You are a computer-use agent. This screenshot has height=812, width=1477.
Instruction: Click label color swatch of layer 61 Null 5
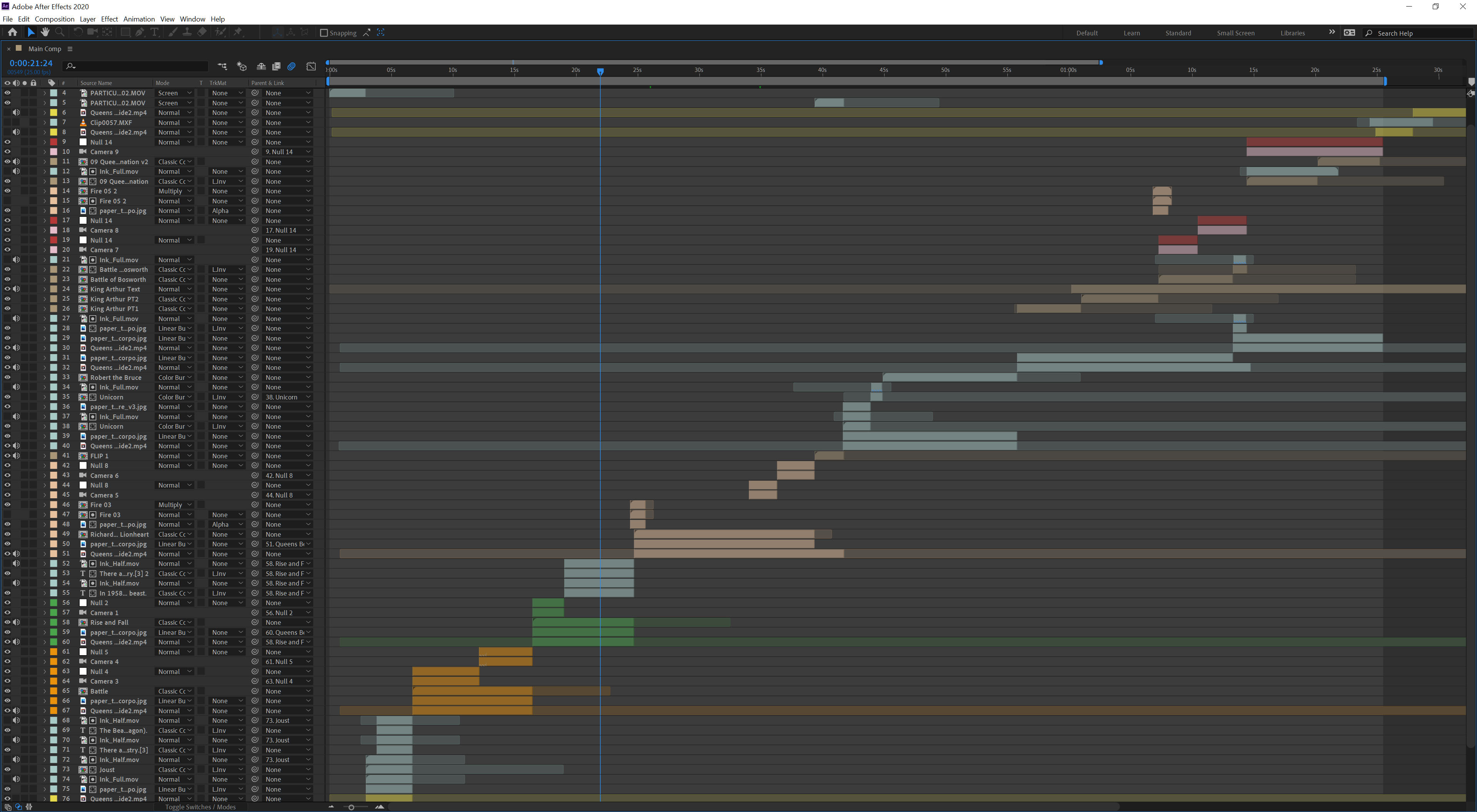pyautogui.click(x=54, y=652)
